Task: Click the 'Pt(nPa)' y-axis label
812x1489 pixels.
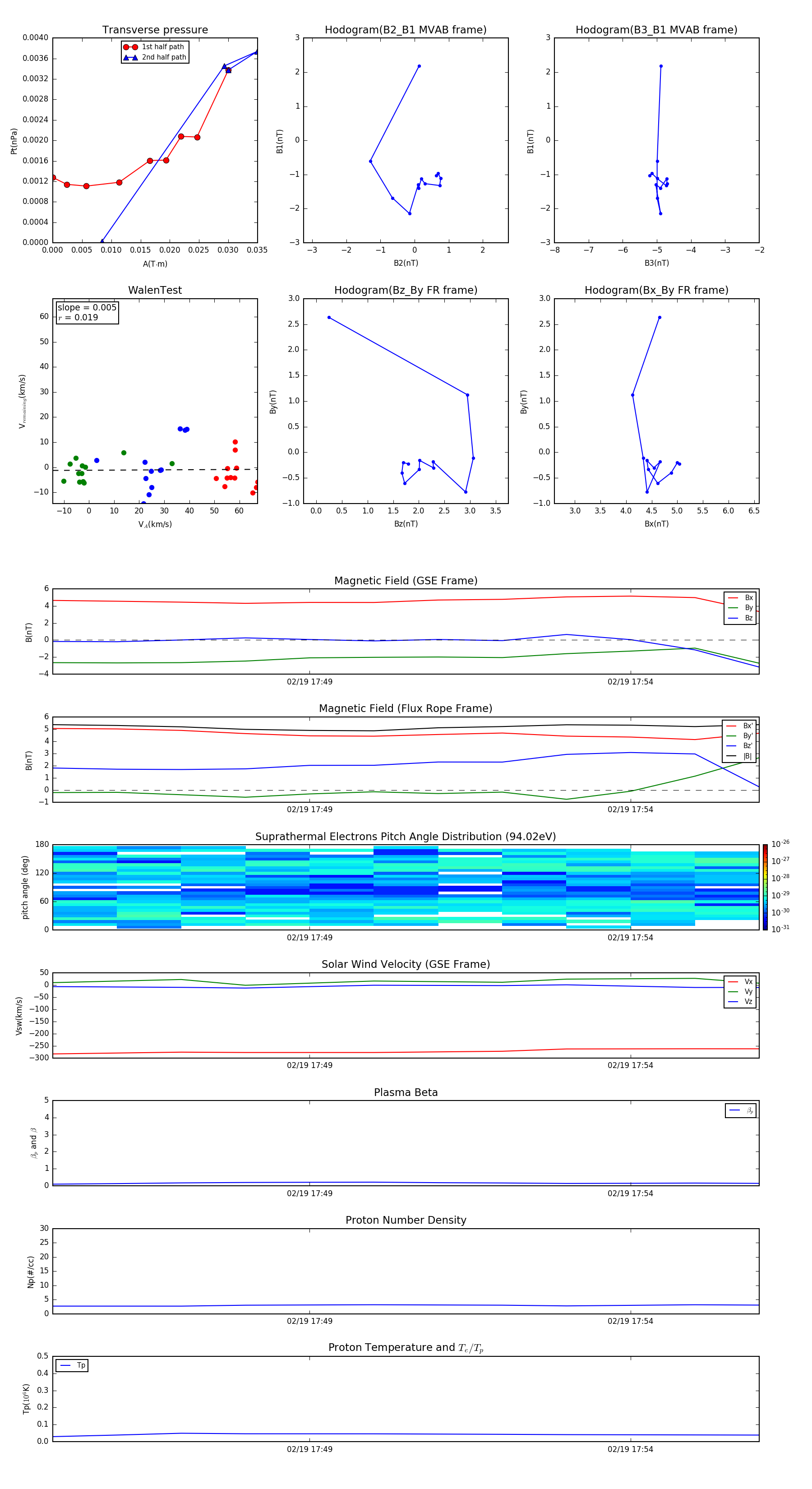Action: (x=14, y=141)
